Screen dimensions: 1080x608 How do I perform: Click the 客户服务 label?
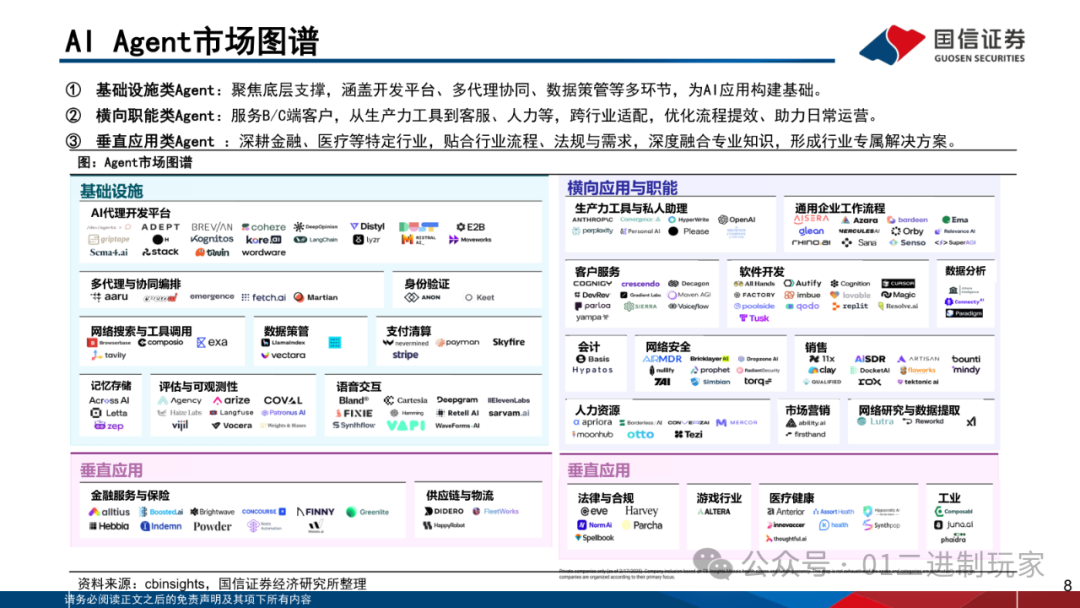[597, 271]
